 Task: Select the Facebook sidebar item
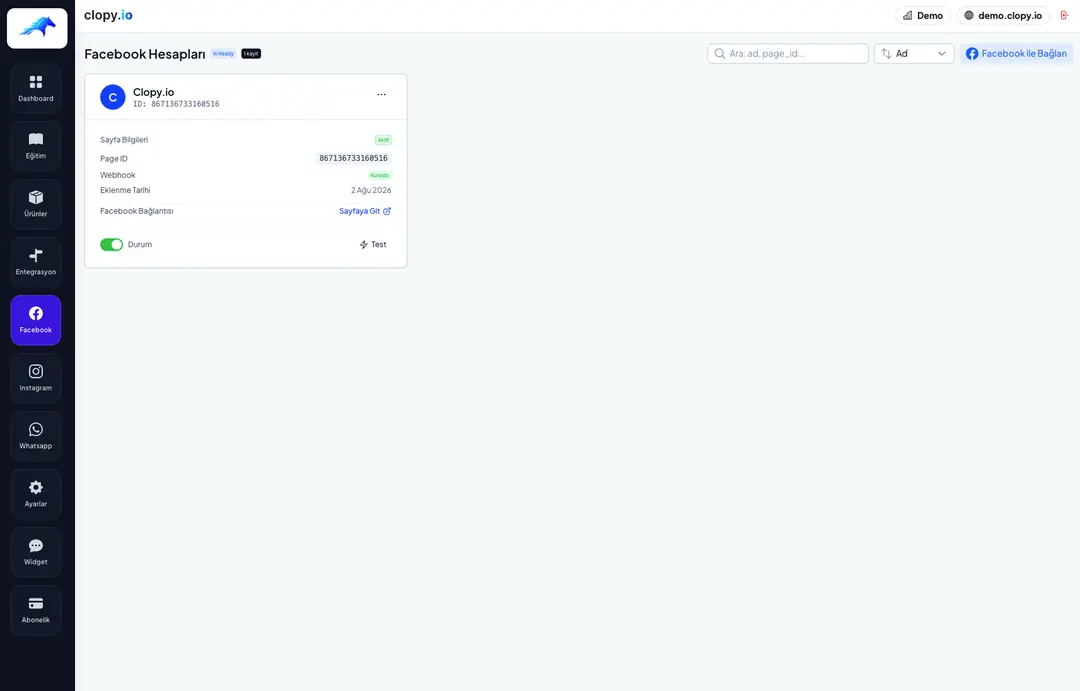pos(36,320)
